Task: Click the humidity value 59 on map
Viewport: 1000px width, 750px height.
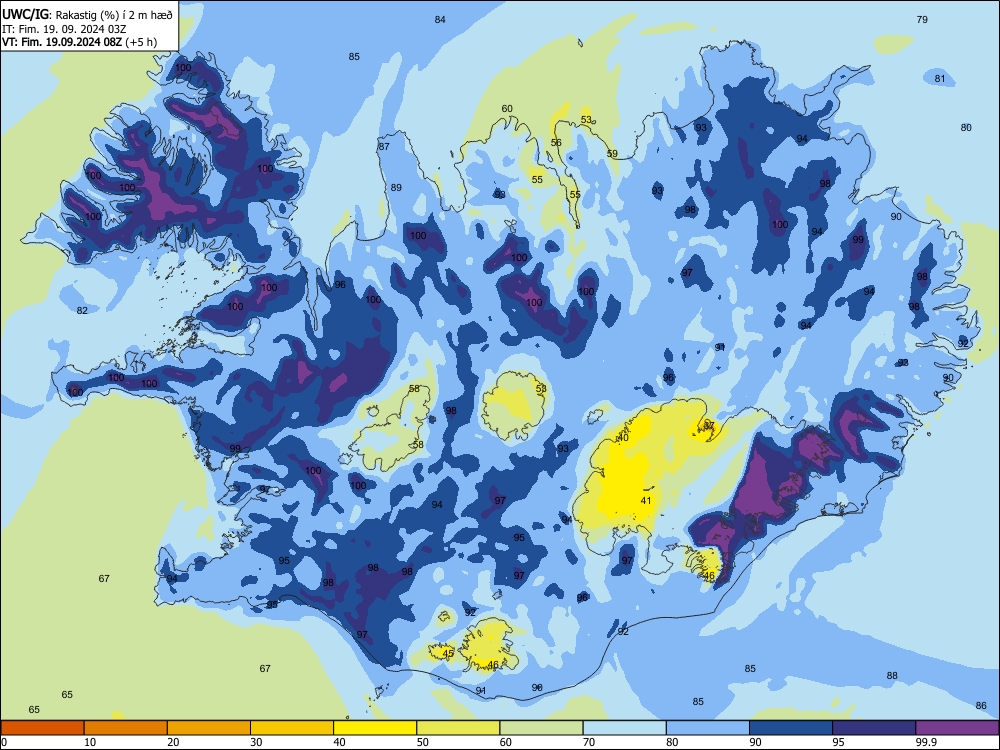Action: (x=612, y=154)
